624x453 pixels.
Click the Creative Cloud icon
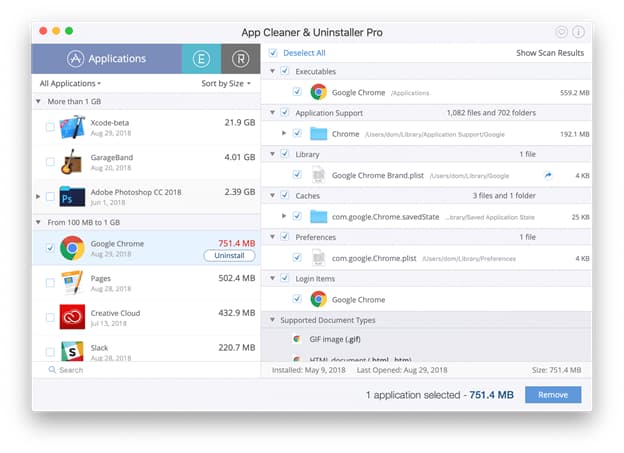pyautogui.click(x=72, y=317)
